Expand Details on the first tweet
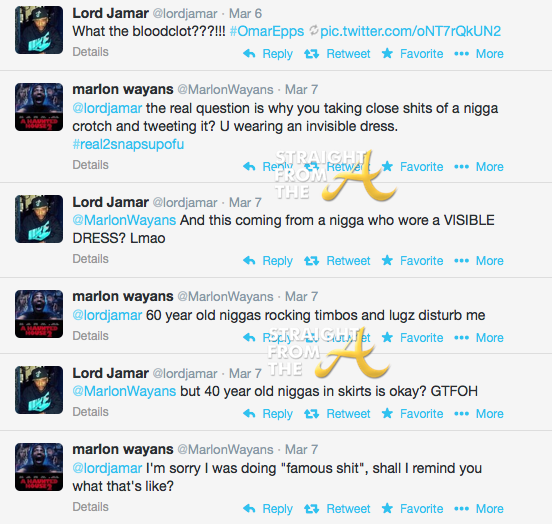 point(90,52)
